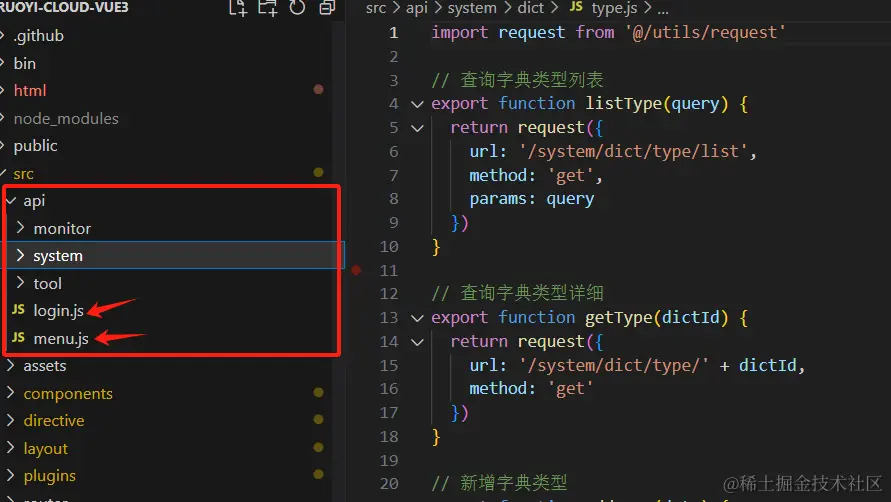Image resolution: width=891 pixels, height=502 pixels.
Task: Click line number 1 in gutter
Action: [394, 32]
